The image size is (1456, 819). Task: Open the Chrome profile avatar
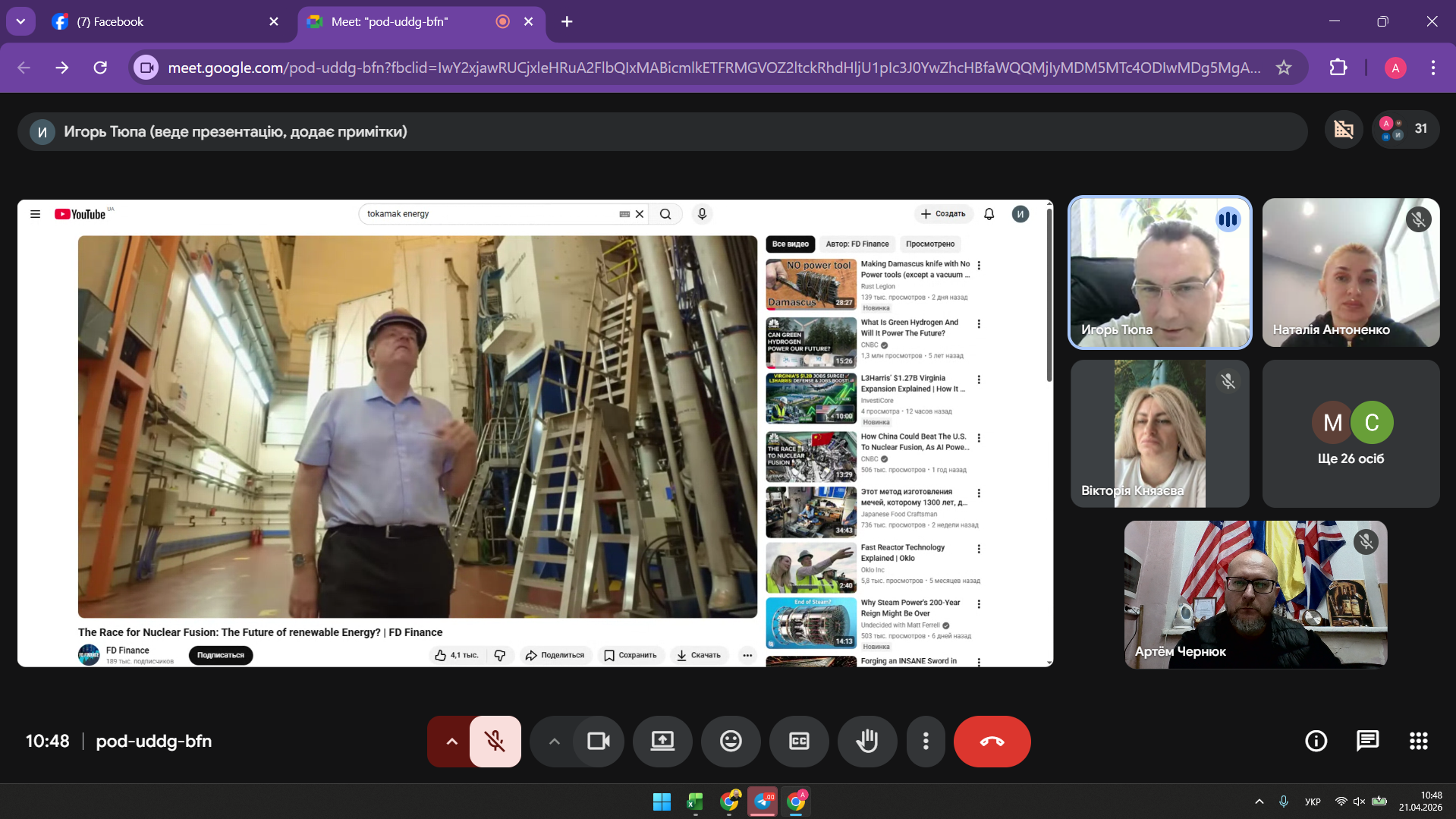pyautogui.click(x=1395, y=68)
